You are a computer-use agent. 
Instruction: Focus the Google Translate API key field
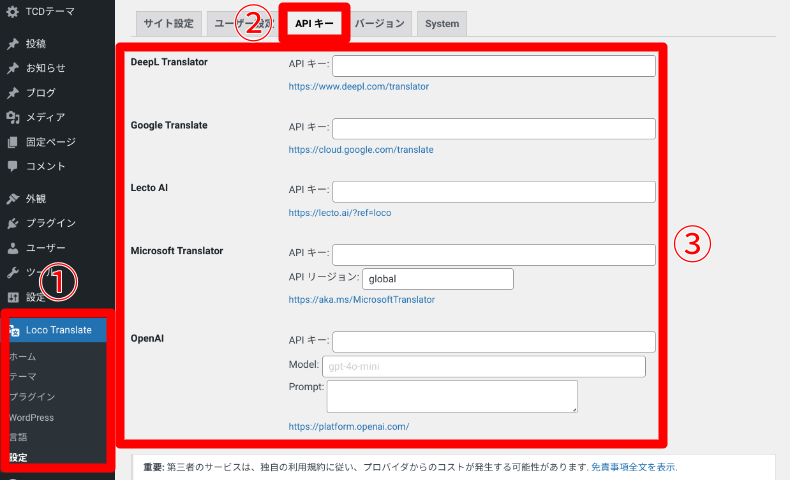pyautogui.click(x=494, y=129)
